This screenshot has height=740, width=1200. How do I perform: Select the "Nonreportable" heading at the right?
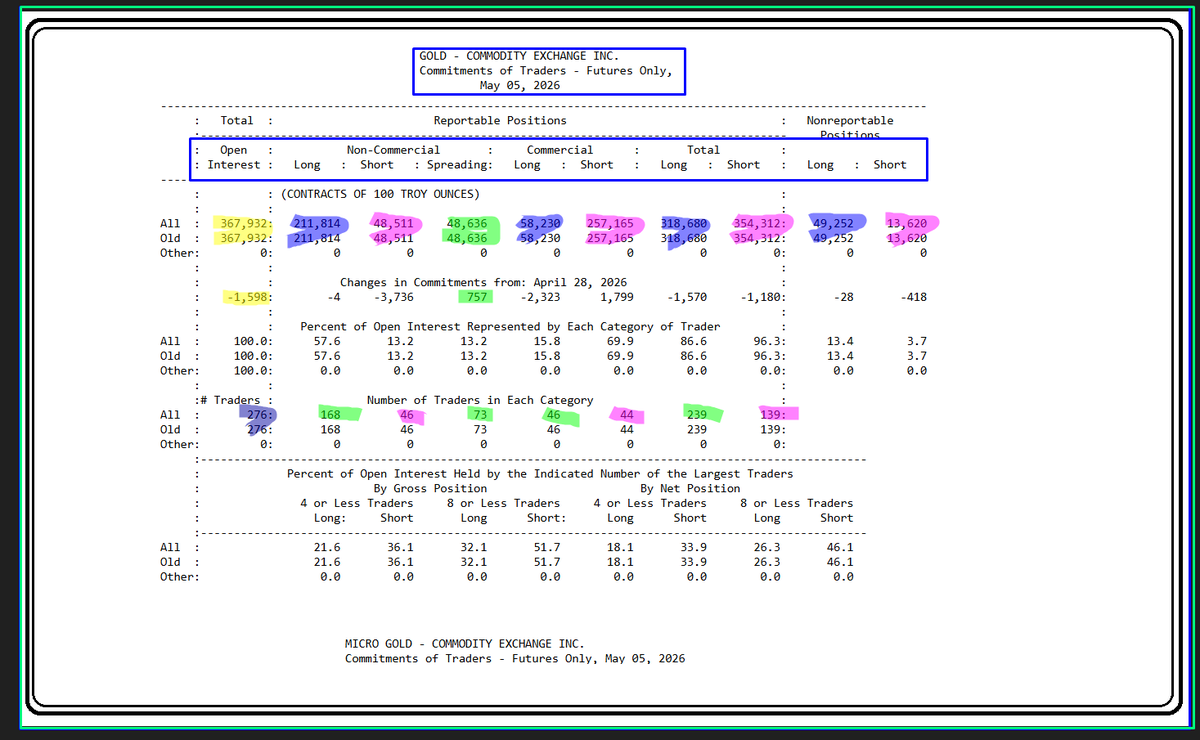pyautogui.click(x=850, y=120)
